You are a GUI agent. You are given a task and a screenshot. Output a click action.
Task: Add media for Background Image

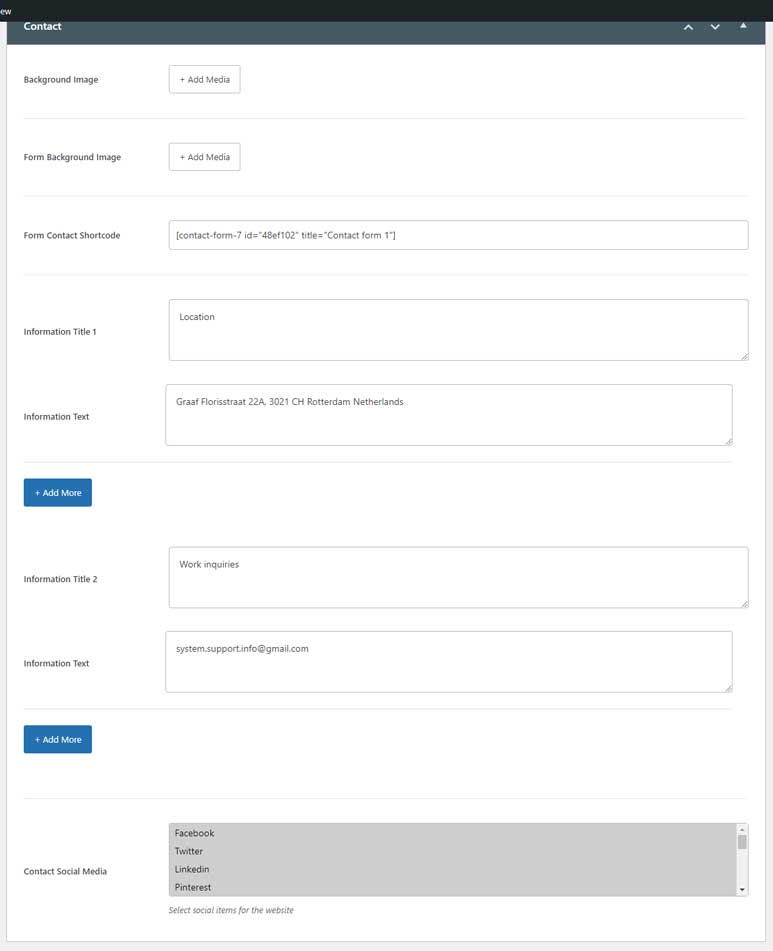point(204,79)
